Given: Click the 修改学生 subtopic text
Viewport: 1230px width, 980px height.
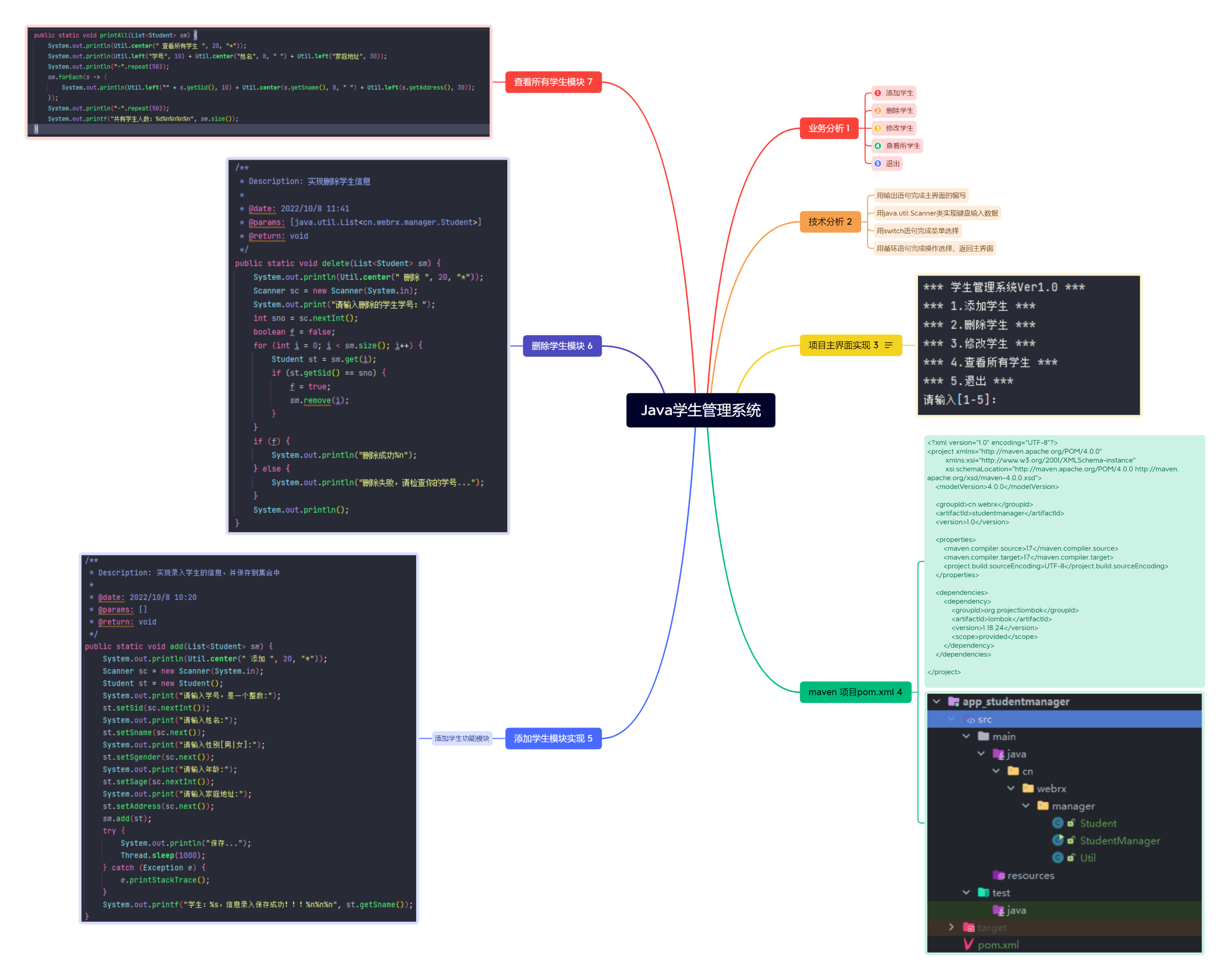Looking at the screenshot, I should tap(899, 128).
